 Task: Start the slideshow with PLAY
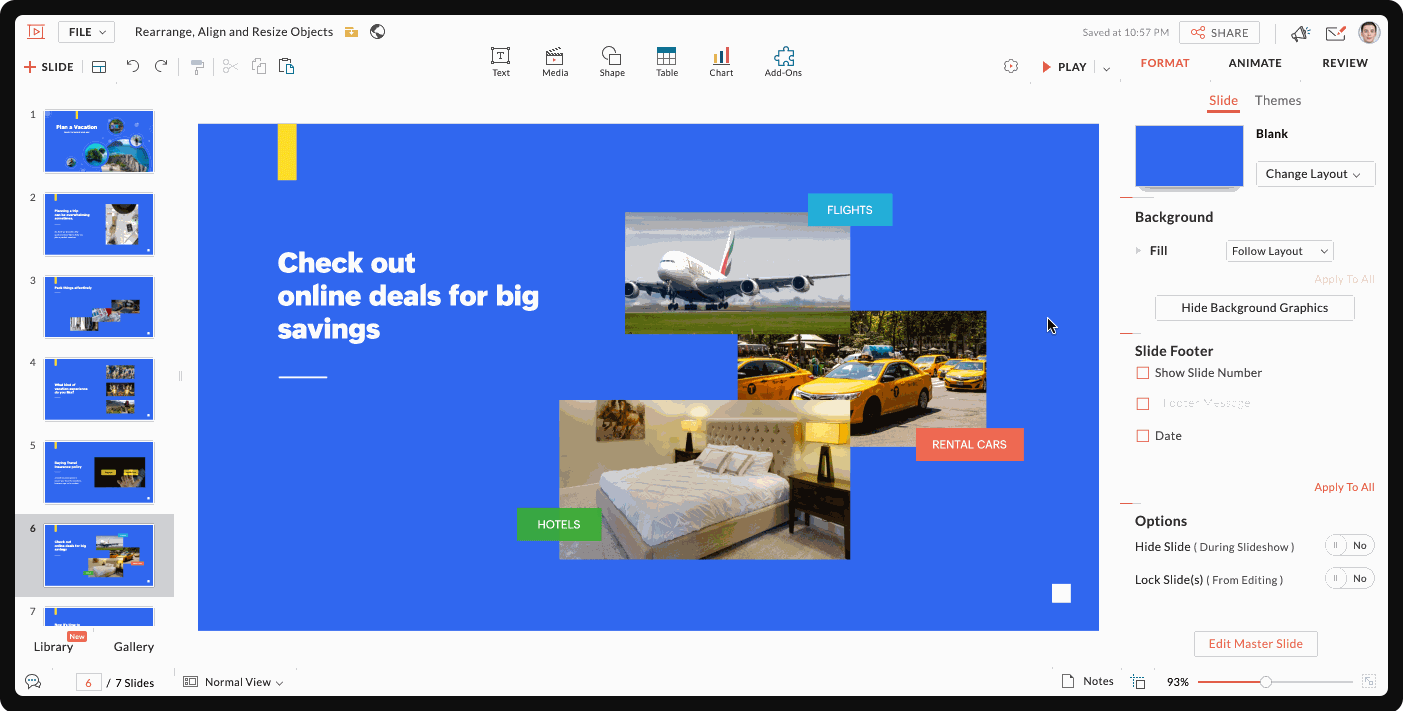pyautogui.click(x=1064, y=67)
